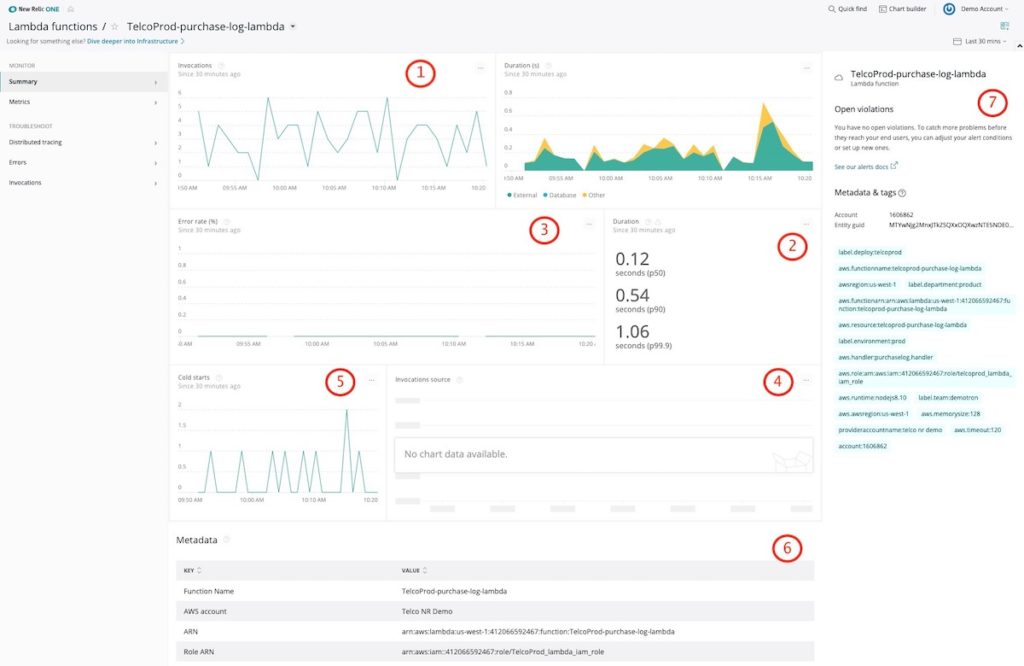Open the home icon beside New Relic ONE
The width and height of the screenshot is (1024, 666).
point(71,9)
